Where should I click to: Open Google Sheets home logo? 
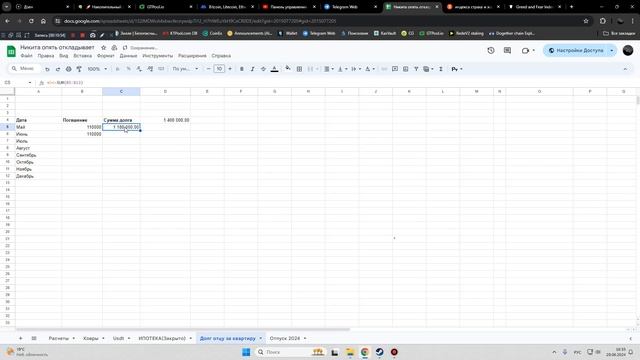point(11,51)
